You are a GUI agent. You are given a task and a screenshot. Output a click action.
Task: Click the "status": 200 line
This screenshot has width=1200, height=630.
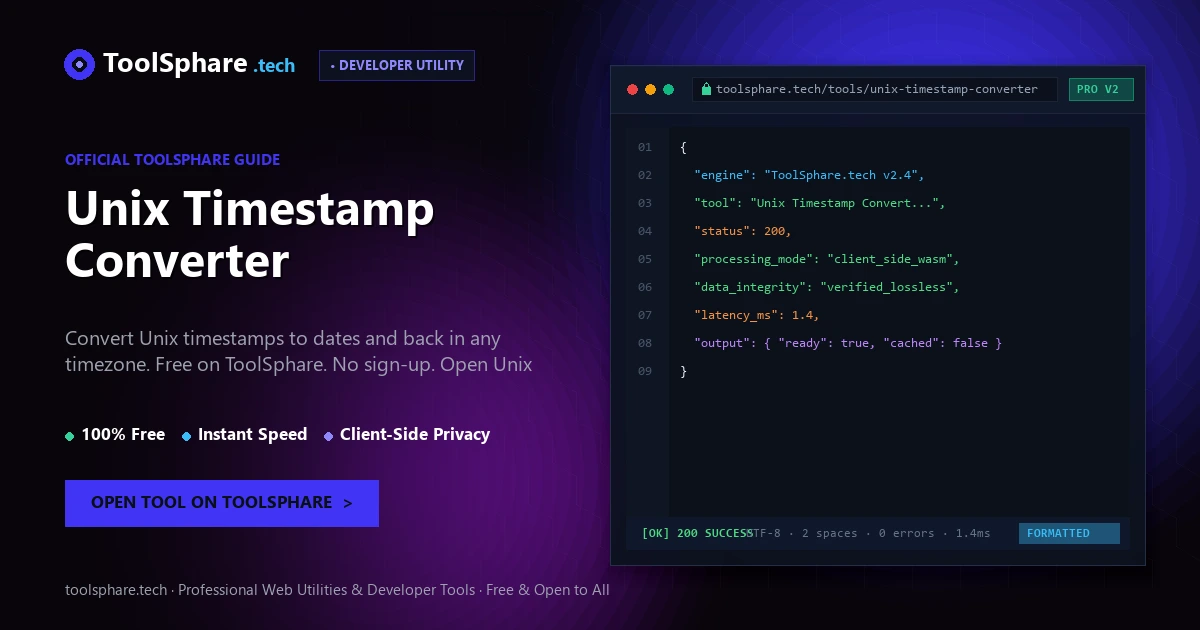click(743, 231)
